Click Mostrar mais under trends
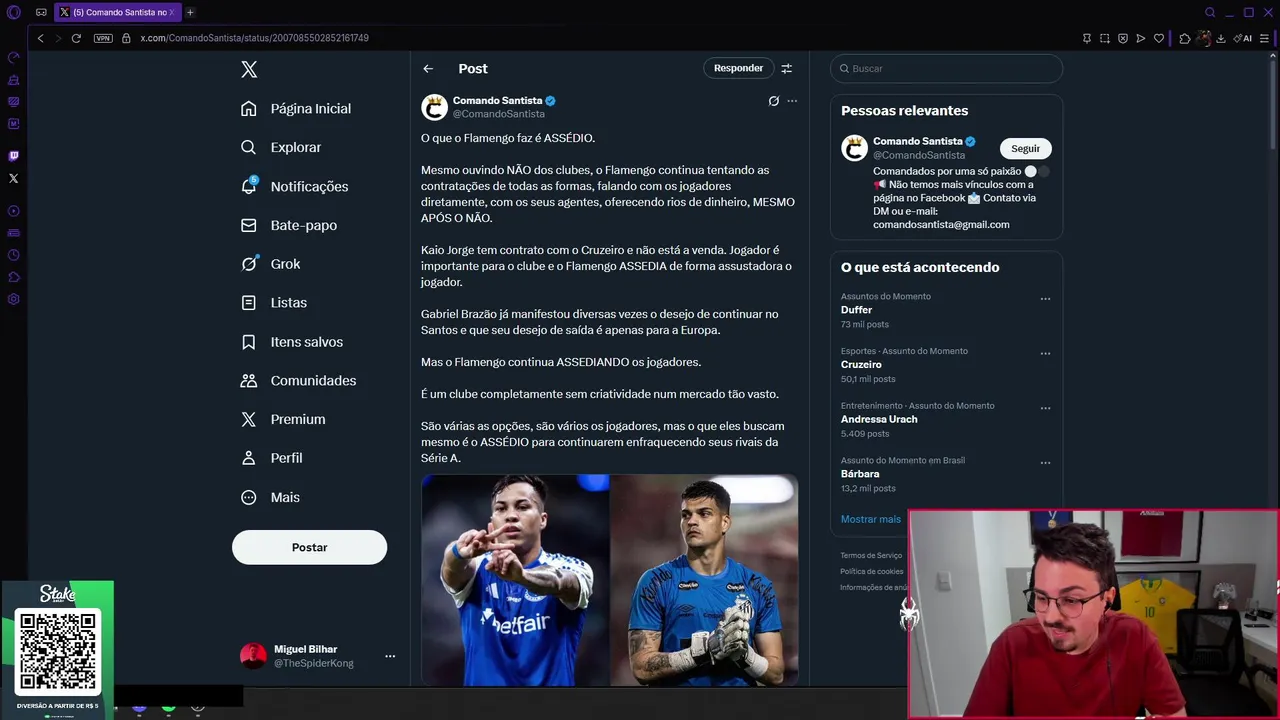1280x720 pixels. 870,519
